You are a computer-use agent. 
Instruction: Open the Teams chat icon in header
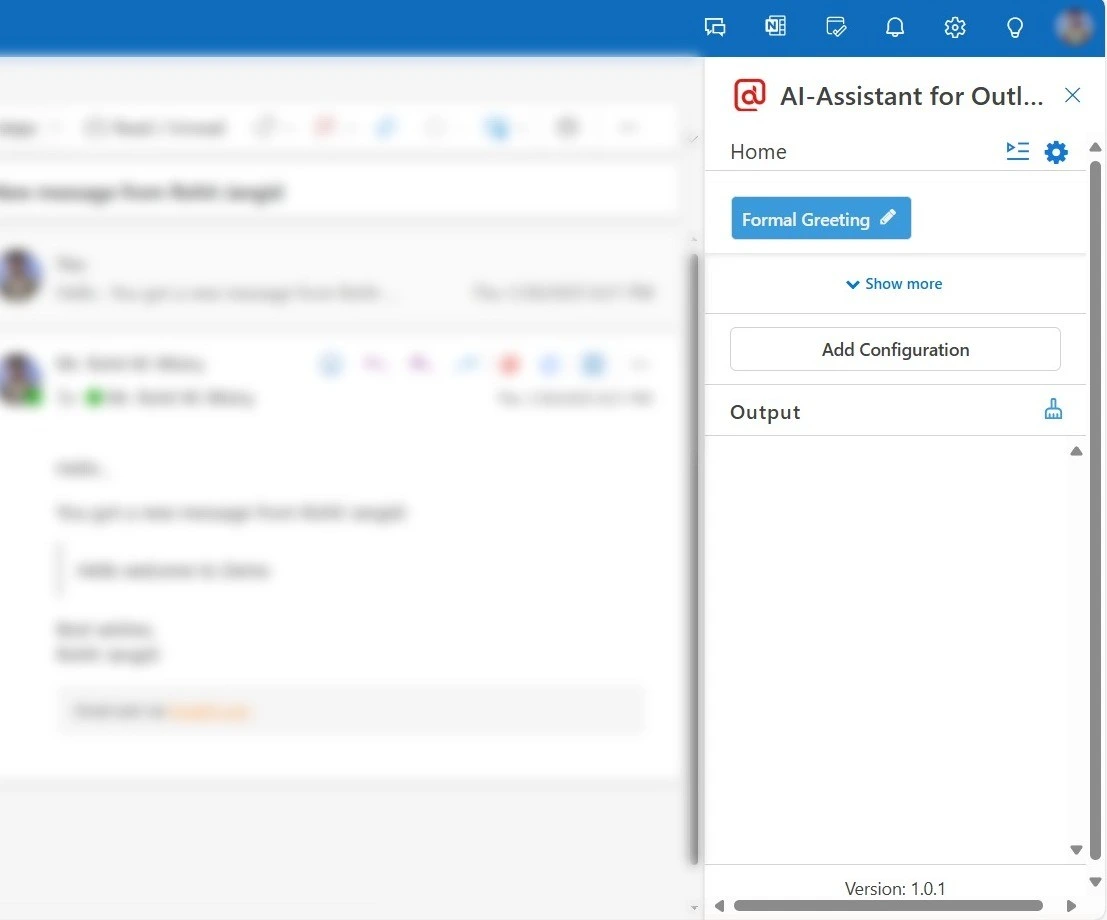[x=714, y=28]
